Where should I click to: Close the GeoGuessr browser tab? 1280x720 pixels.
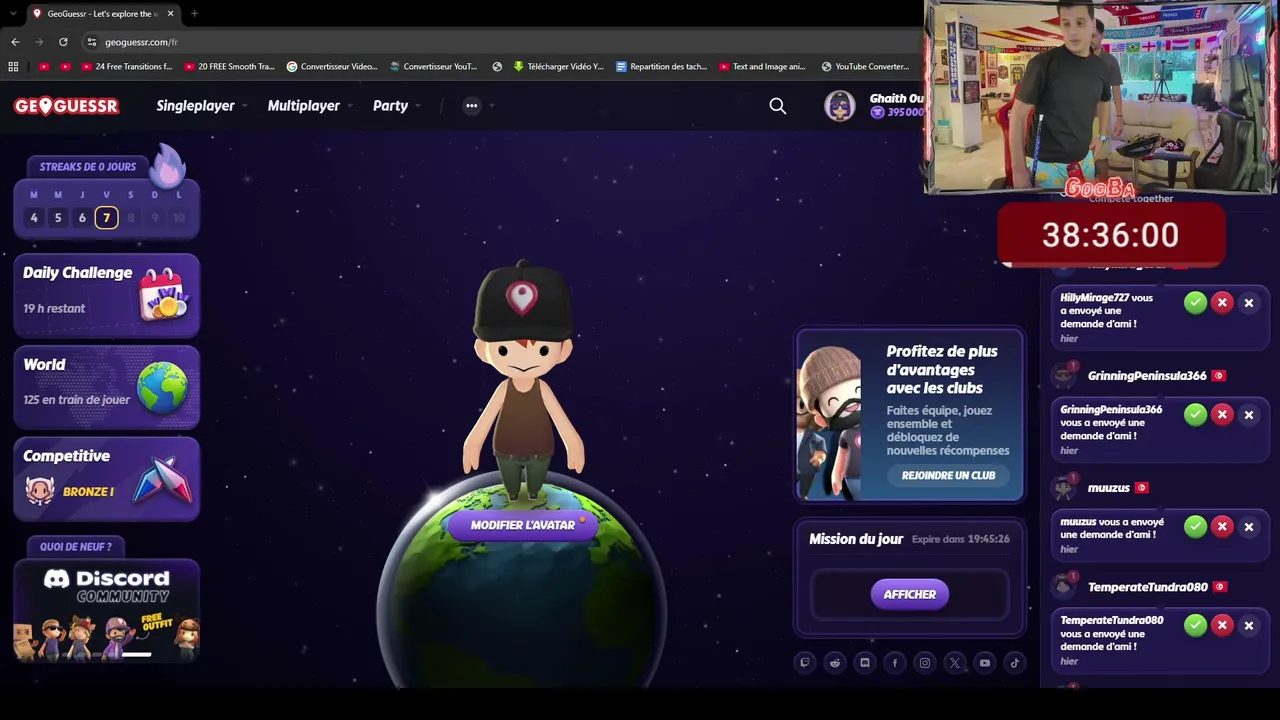[170, 14]
